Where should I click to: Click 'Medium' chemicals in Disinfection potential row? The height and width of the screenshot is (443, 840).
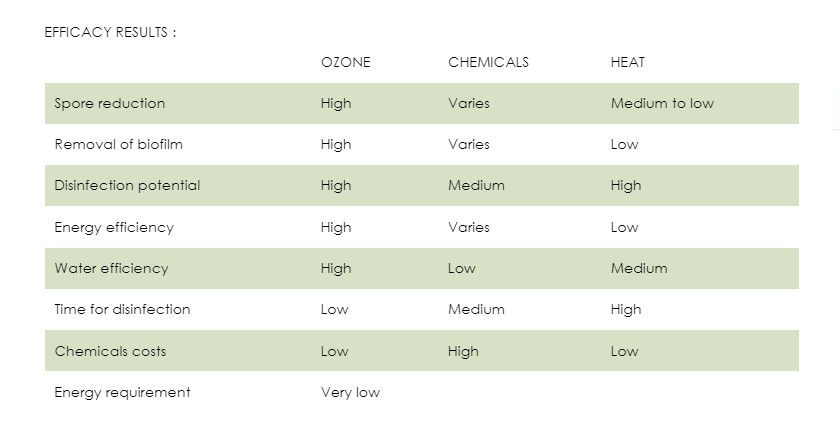point(476,185)
